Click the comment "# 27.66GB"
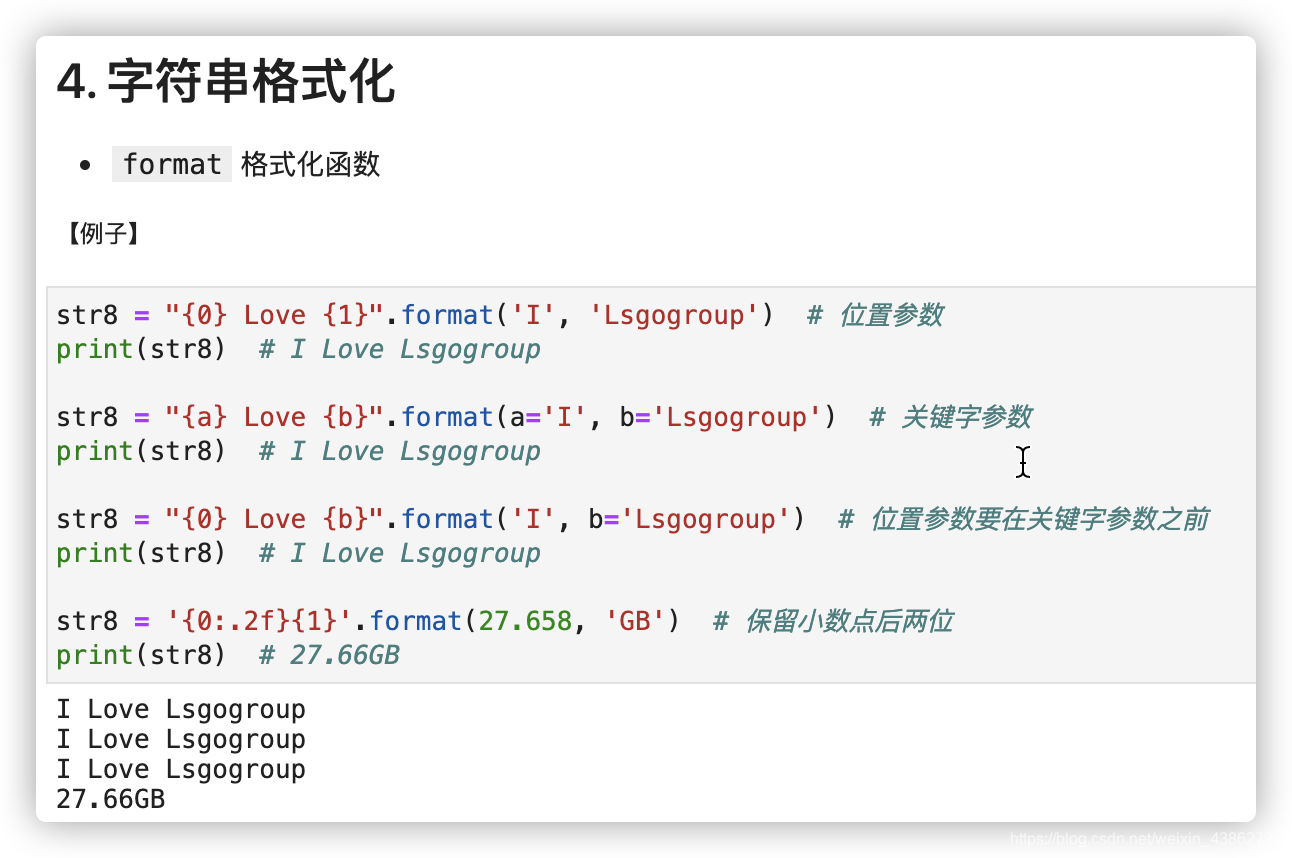This screenshot has width=1292, height=858. [329, 655]
